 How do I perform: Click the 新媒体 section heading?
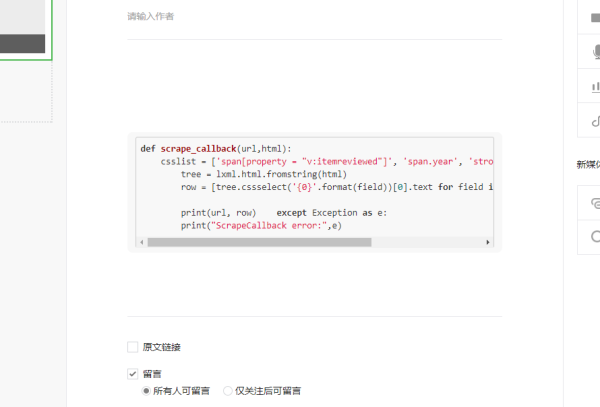click(x=587, y=165)
